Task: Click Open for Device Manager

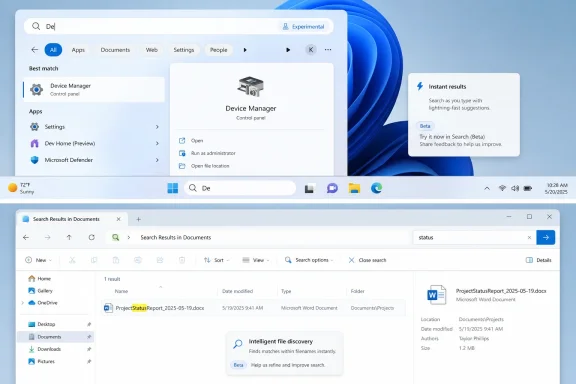Action: point(197,141)
